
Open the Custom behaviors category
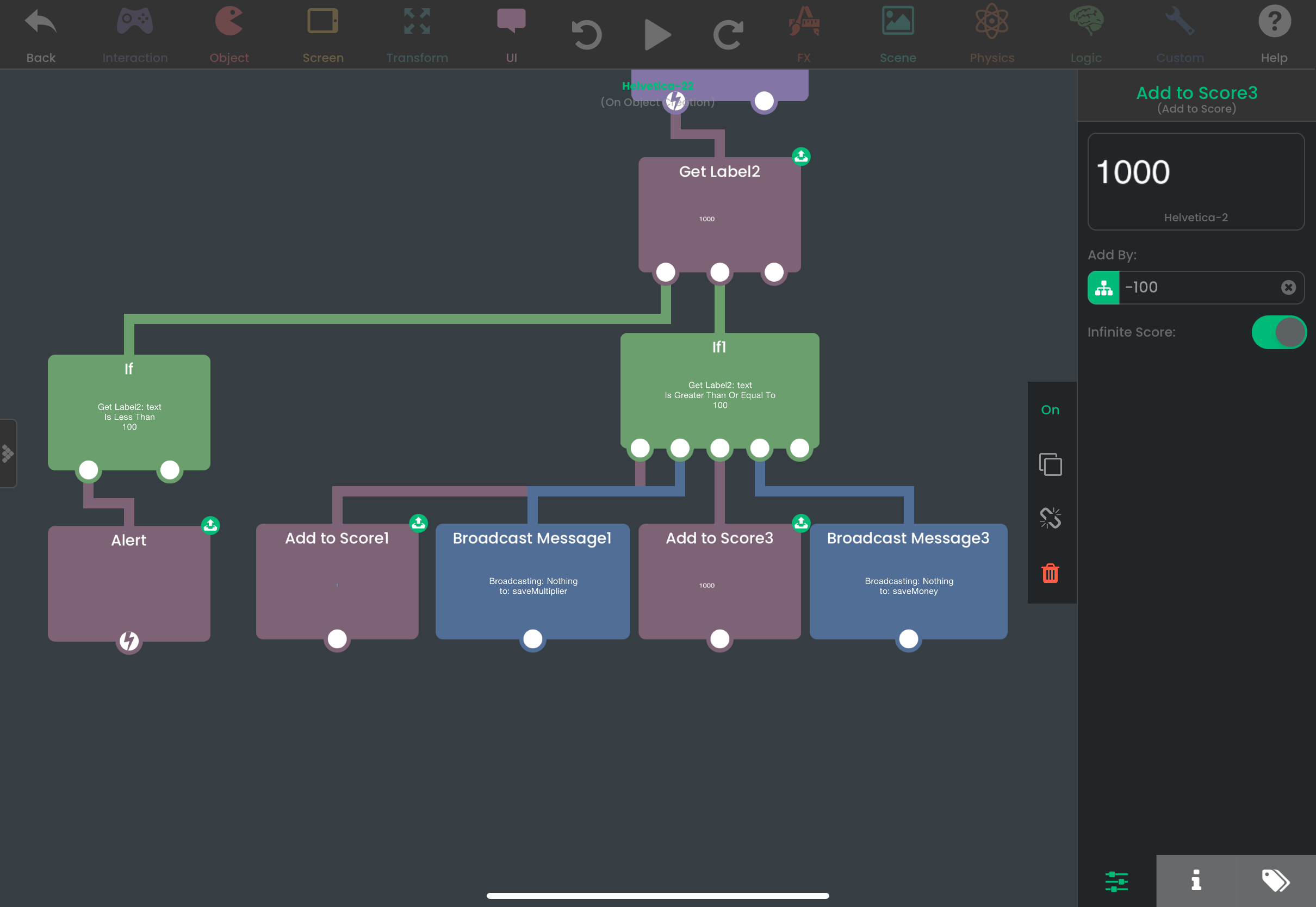point(1180,34)
